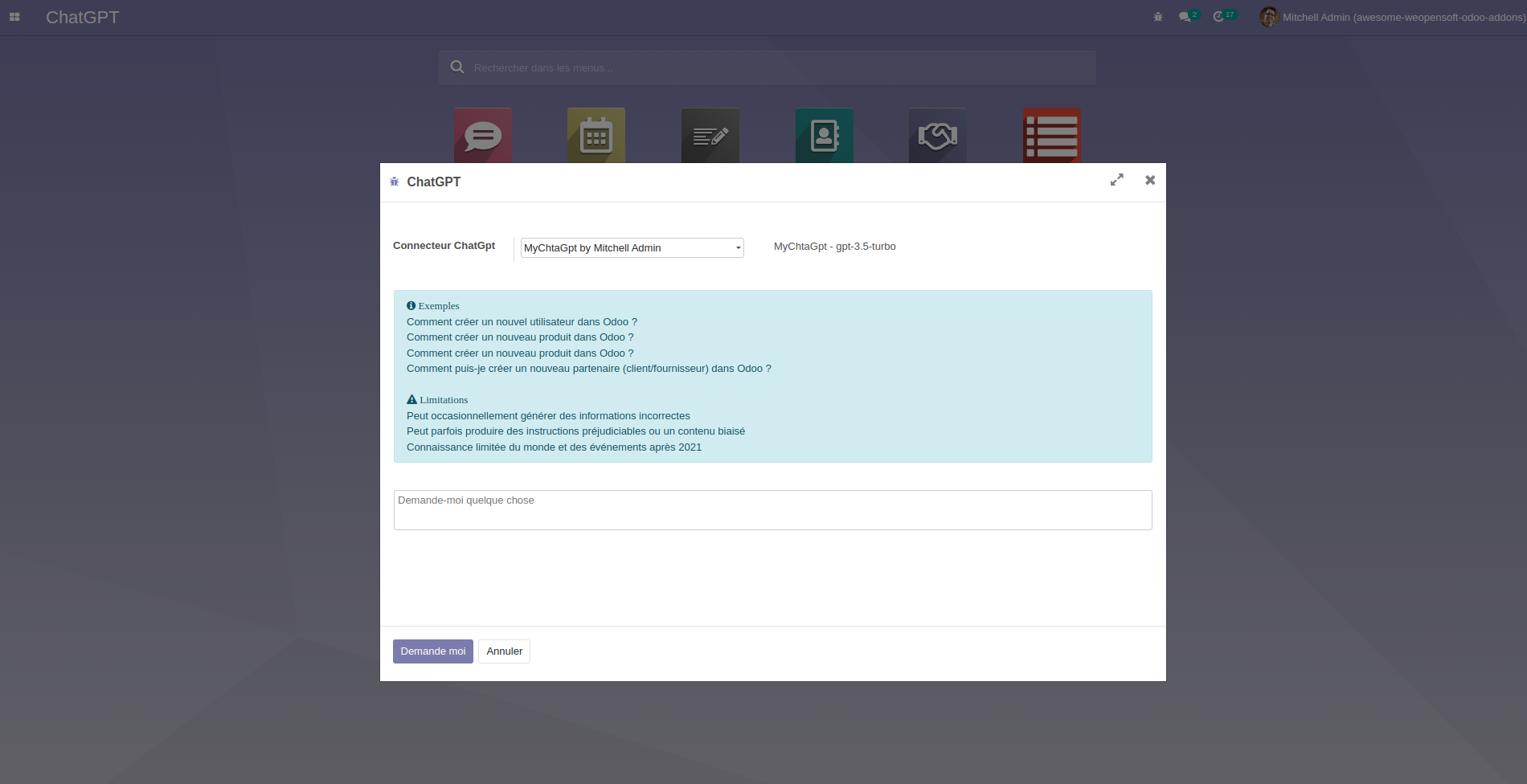The image size is (1527, 784).
Task: Click the Demande moi button
Action: pyautogui.click(x=432, y=651)
